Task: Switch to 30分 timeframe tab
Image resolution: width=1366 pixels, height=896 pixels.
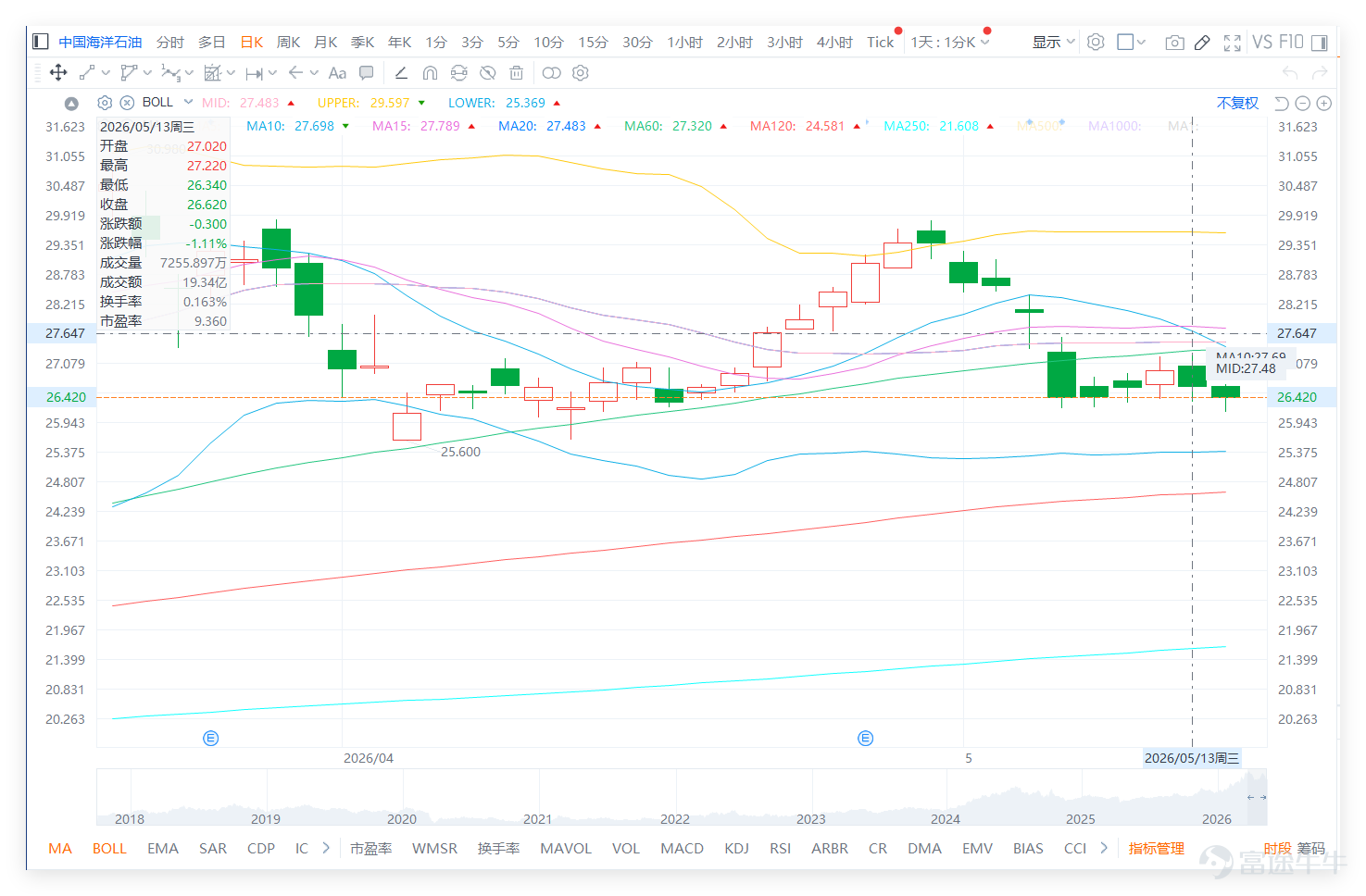Action: pyautogui.click(x=637, y=42)
